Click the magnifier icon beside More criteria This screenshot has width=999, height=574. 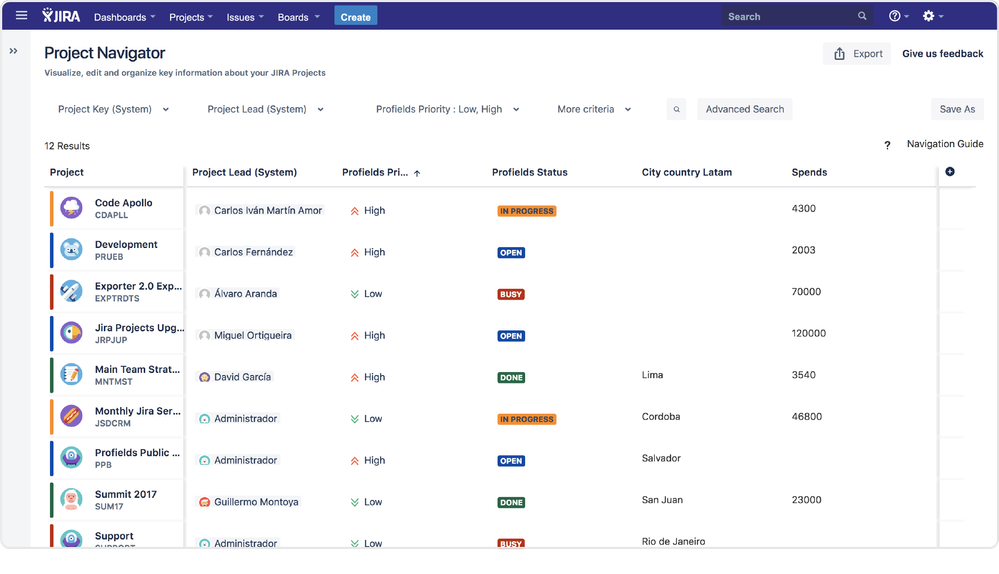[677, 109]
